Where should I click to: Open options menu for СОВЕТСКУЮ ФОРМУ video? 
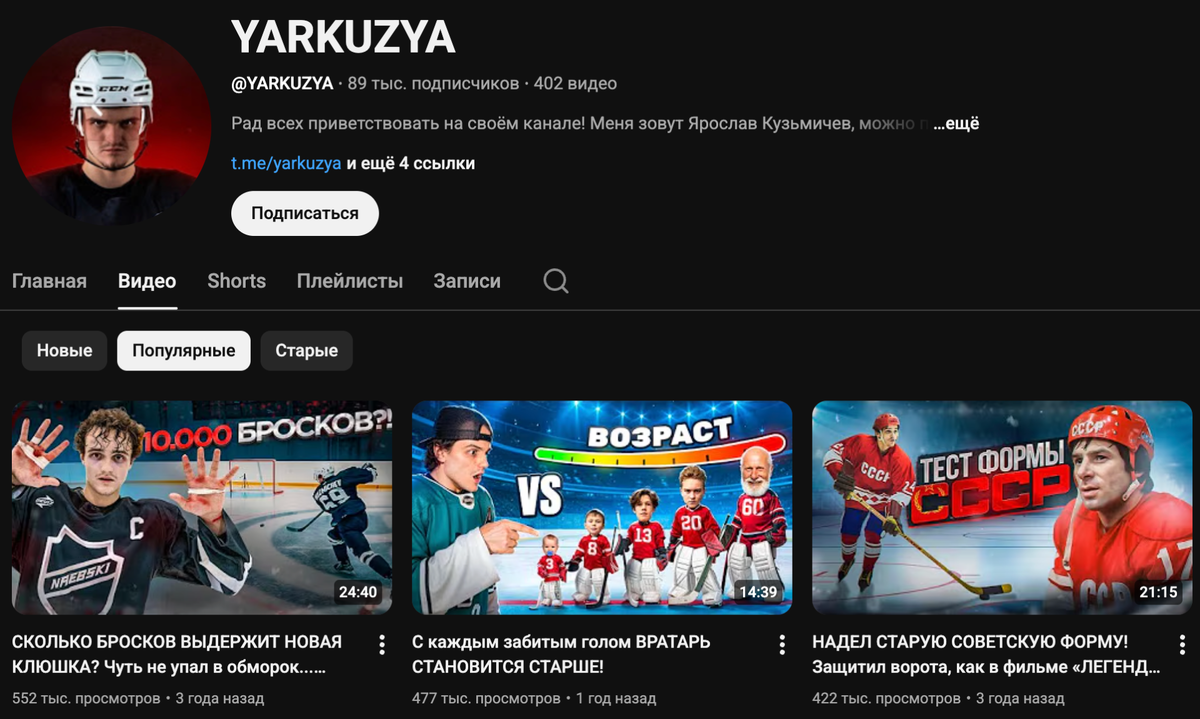pyautogui.click(x=1182, y=645)
